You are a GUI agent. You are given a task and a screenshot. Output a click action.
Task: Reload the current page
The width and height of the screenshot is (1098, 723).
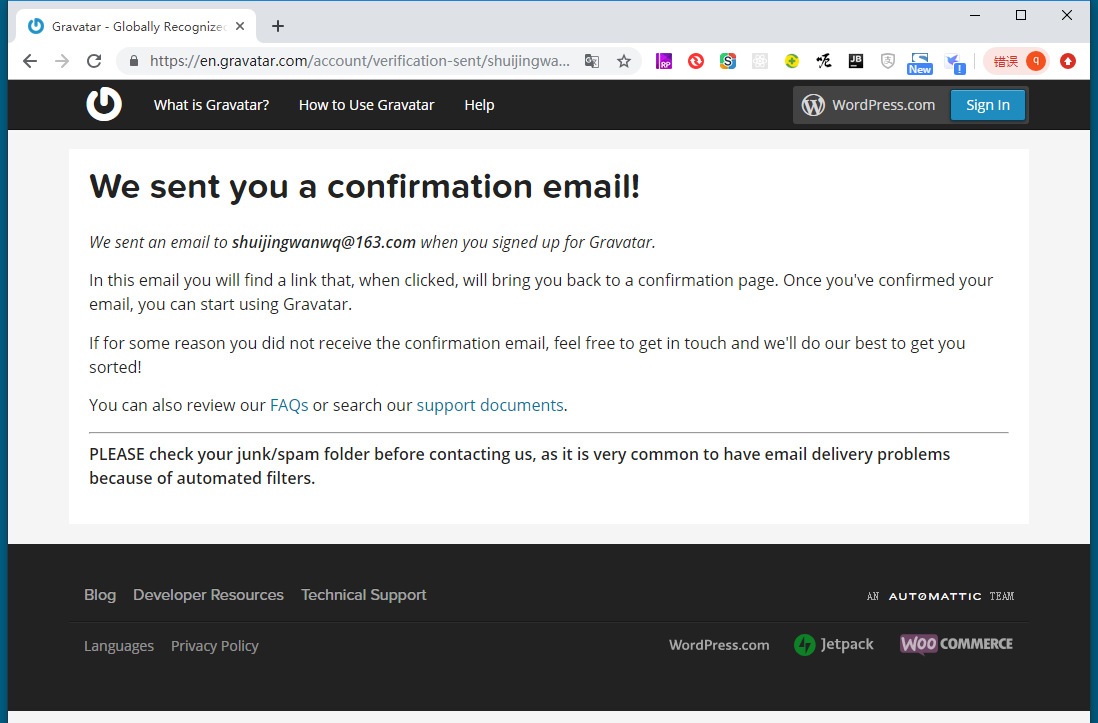(x=94, y=61)
